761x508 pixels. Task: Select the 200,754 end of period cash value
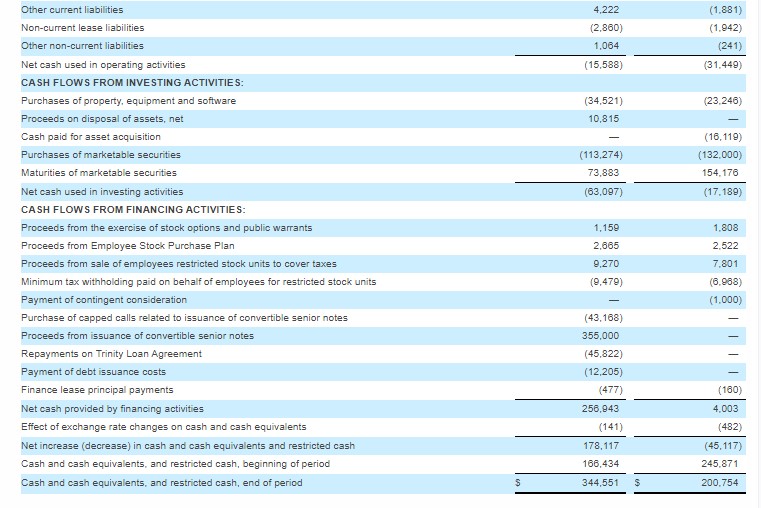(718, 483)
